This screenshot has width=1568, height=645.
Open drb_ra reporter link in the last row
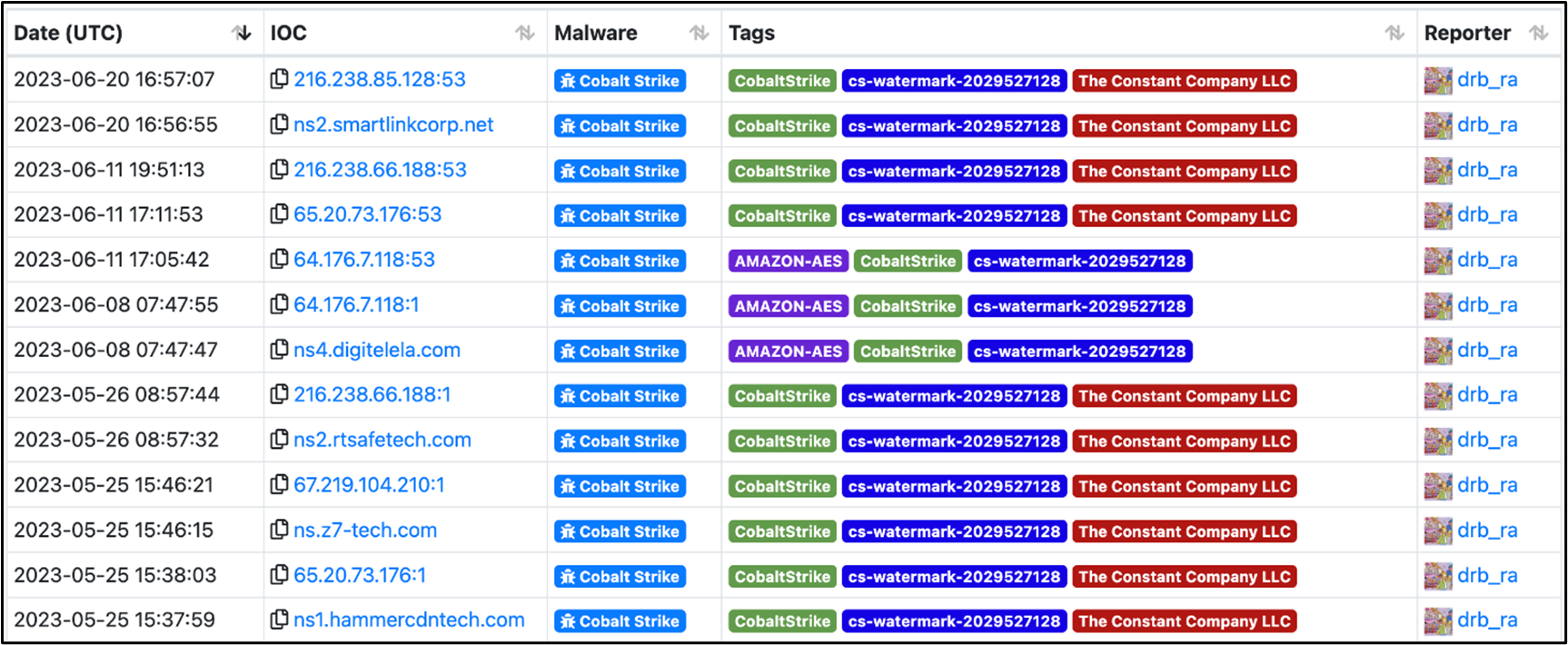pyautogui.click(x=1487, y=620)
